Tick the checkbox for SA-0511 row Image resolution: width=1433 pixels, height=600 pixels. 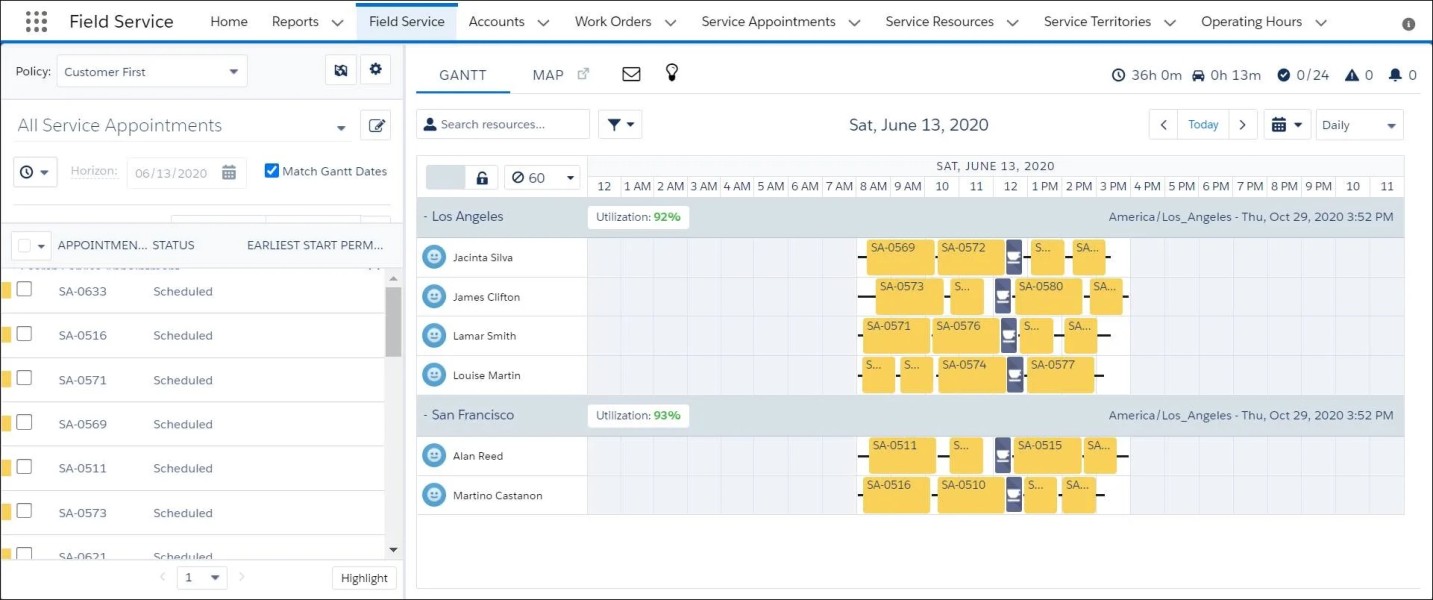pos(25,467)
